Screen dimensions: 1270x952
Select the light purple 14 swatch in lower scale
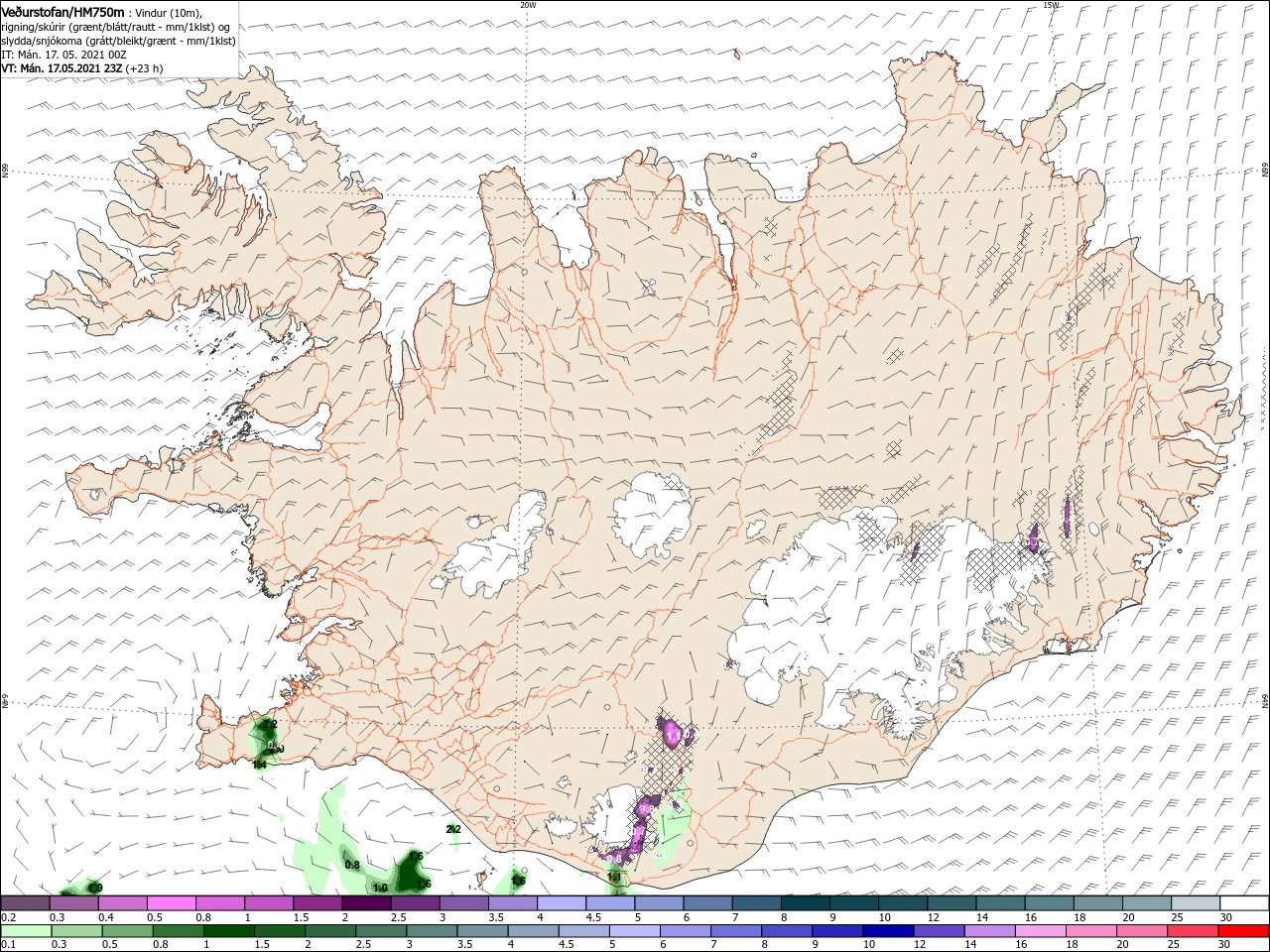(990, 931)
